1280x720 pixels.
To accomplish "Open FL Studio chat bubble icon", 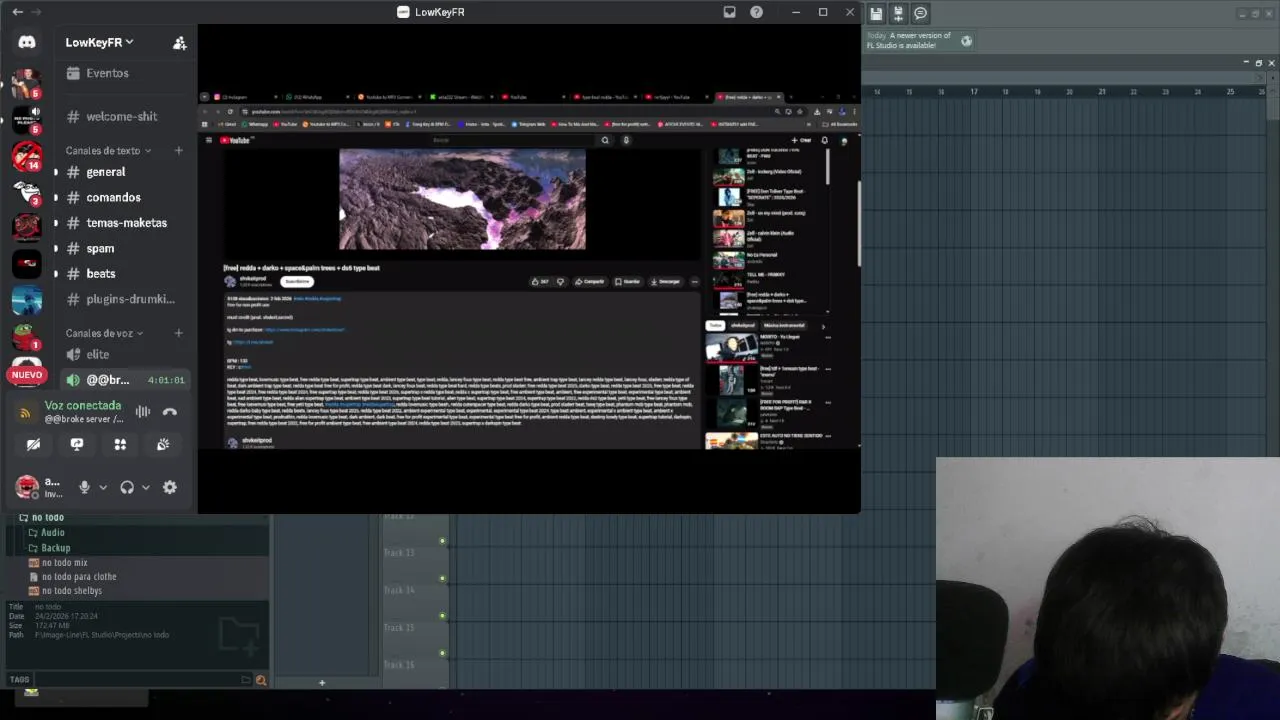I will 920,13.
